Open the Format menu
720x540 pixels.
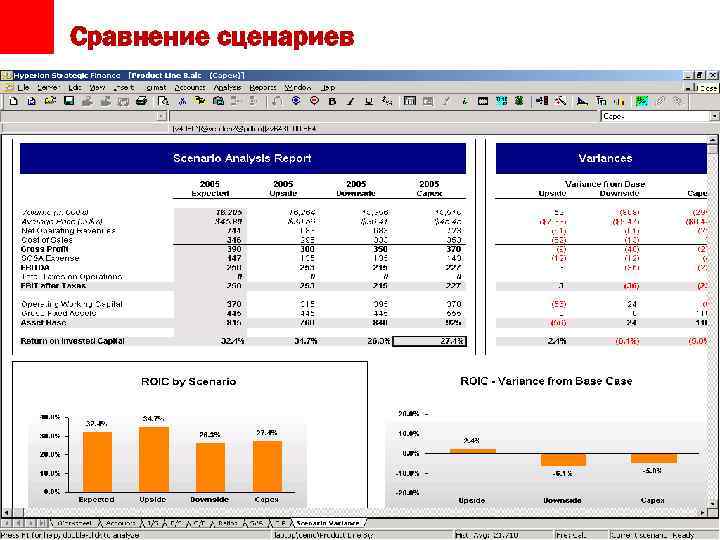click(156, 87)
